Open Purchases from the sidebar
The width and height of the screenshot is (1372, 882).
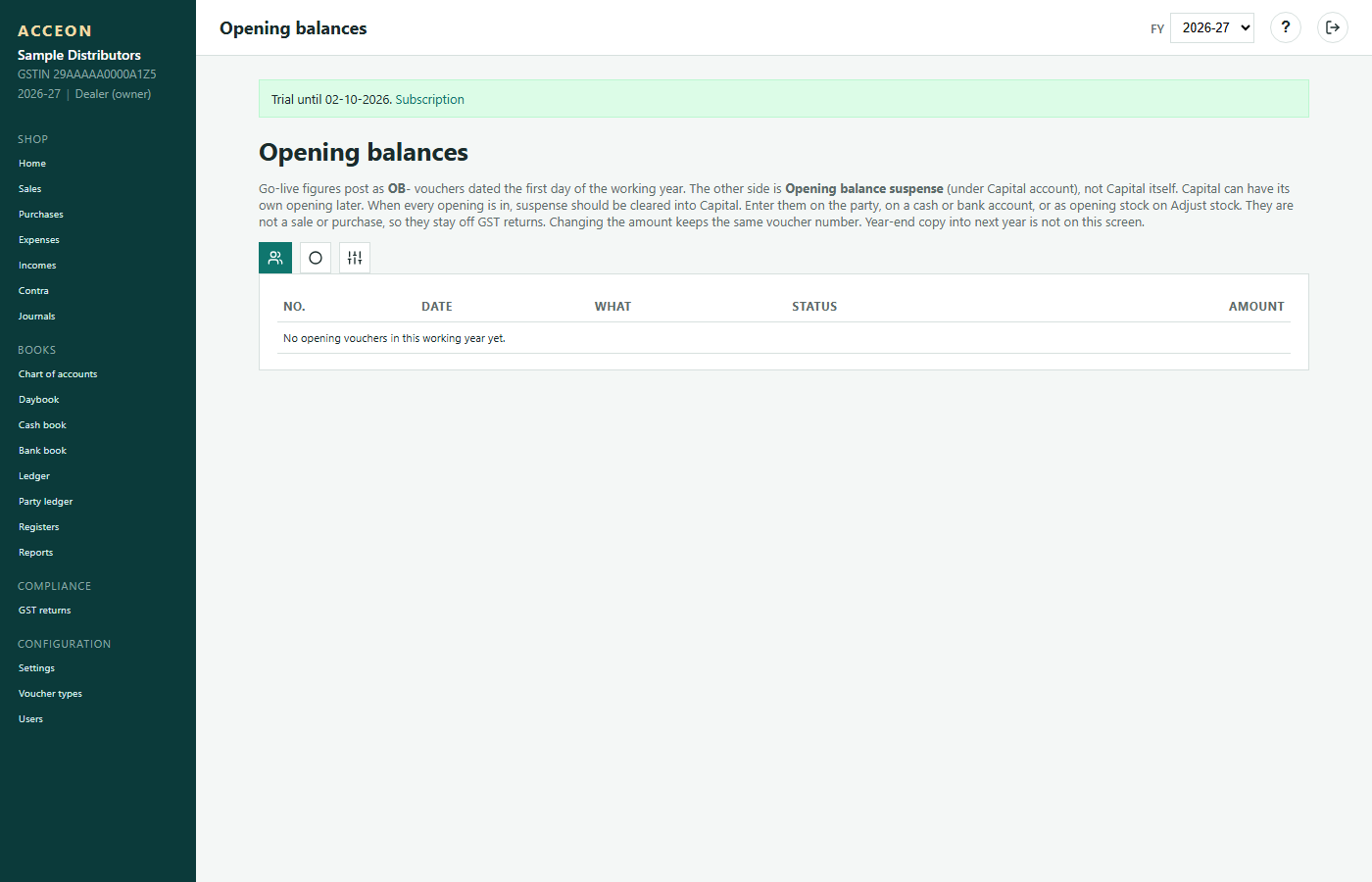(41, 215)
